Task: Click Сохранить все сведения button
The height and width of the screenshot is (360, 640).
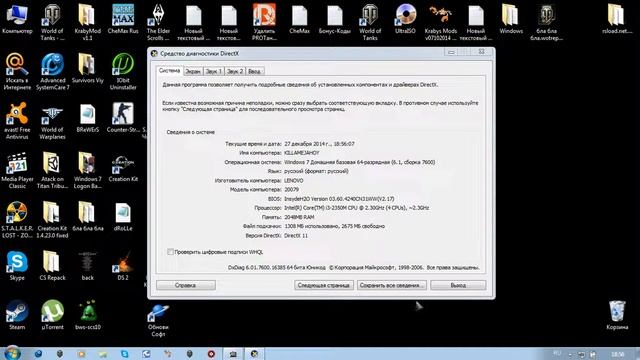Action: coord(392,285)
